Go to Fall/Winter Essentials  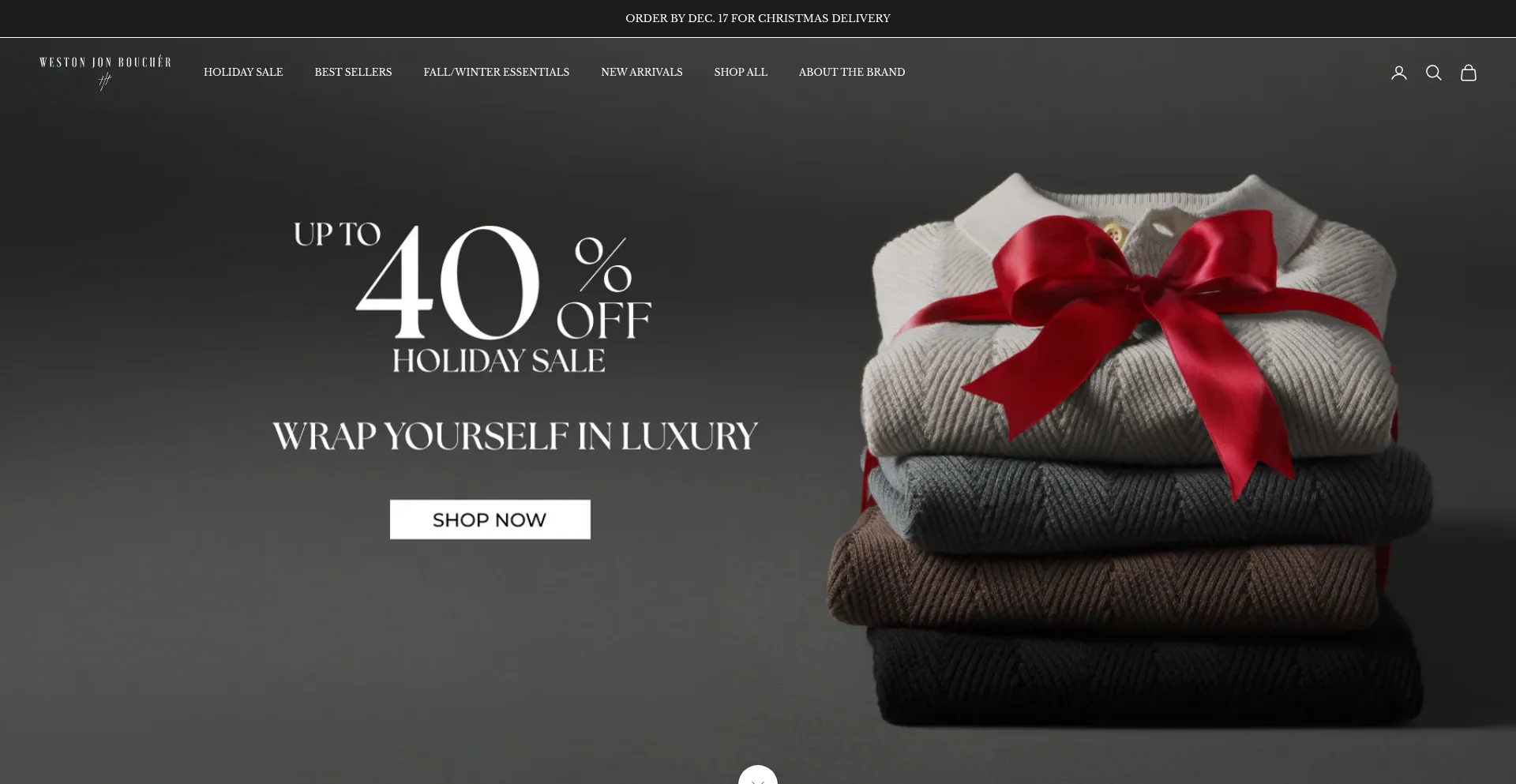[496, 72]
